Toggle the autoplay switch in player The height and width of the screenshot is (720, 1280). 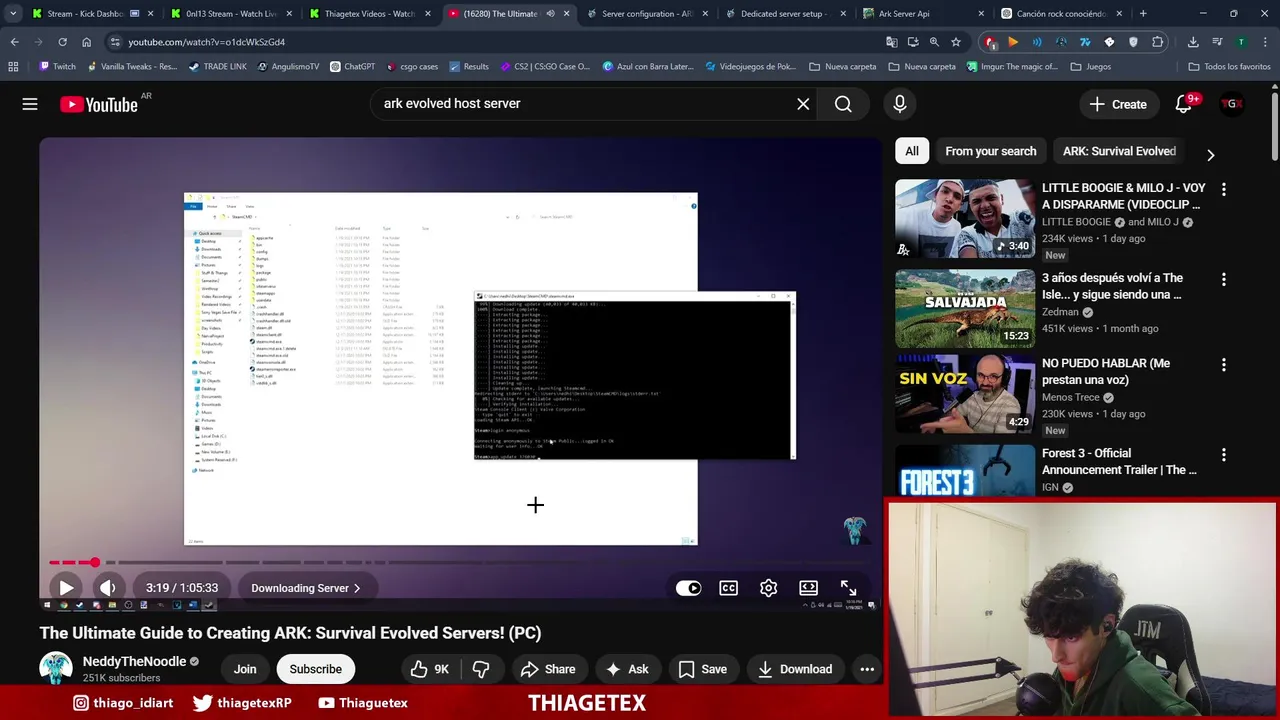click(688, 588)
